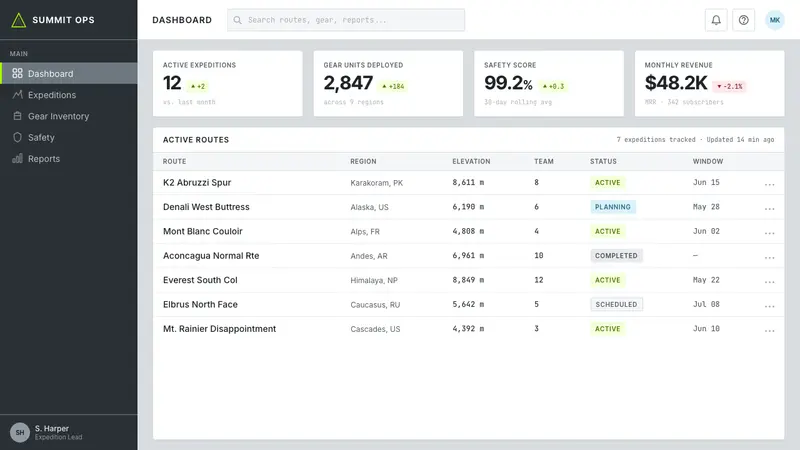Click the Dashboard grid icon in sidebar
800x450 pixels.
17,73
